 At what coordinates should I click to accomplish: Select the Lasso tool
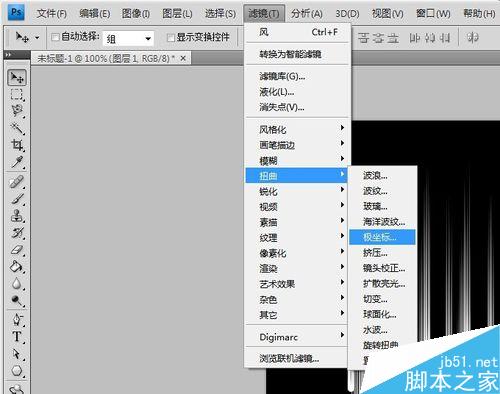(17, 111)
